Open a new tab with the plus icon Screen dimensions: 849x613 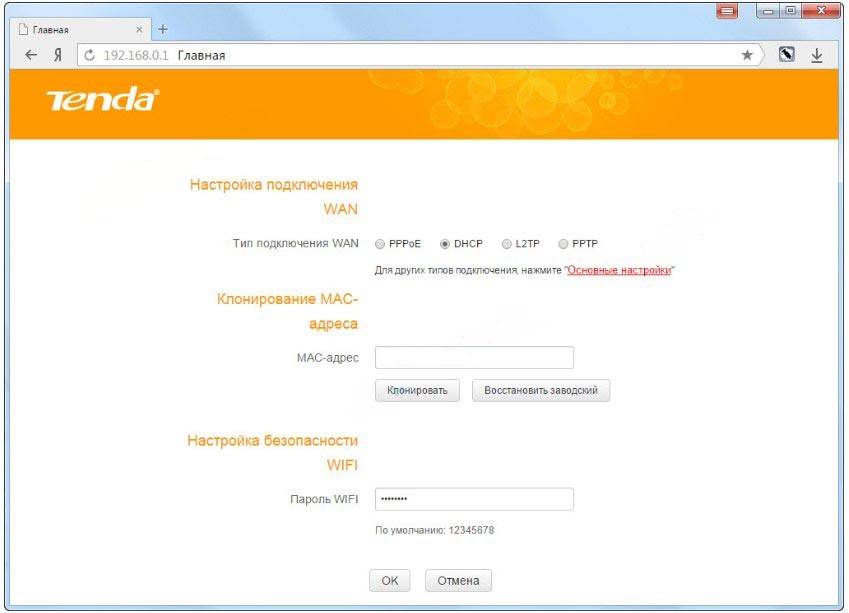tap(163, 29)
